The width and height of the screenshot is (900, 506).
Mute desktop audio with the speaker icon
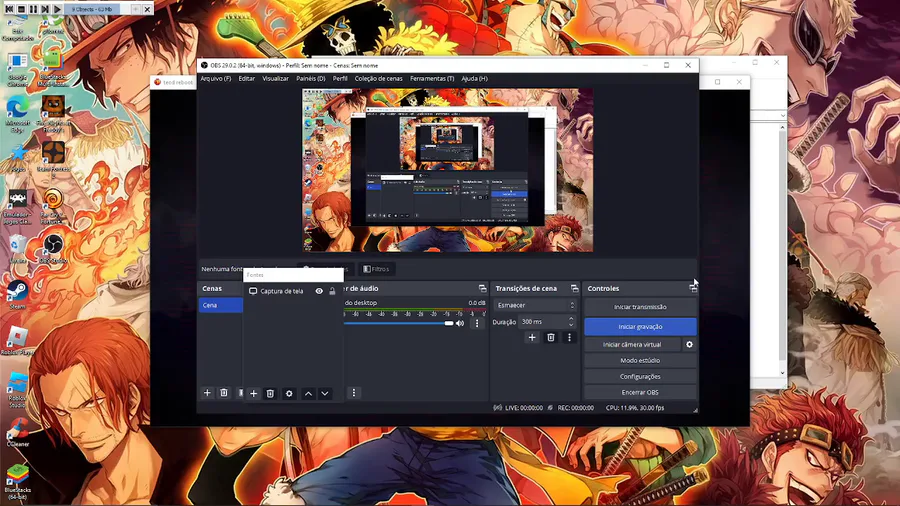460,324
